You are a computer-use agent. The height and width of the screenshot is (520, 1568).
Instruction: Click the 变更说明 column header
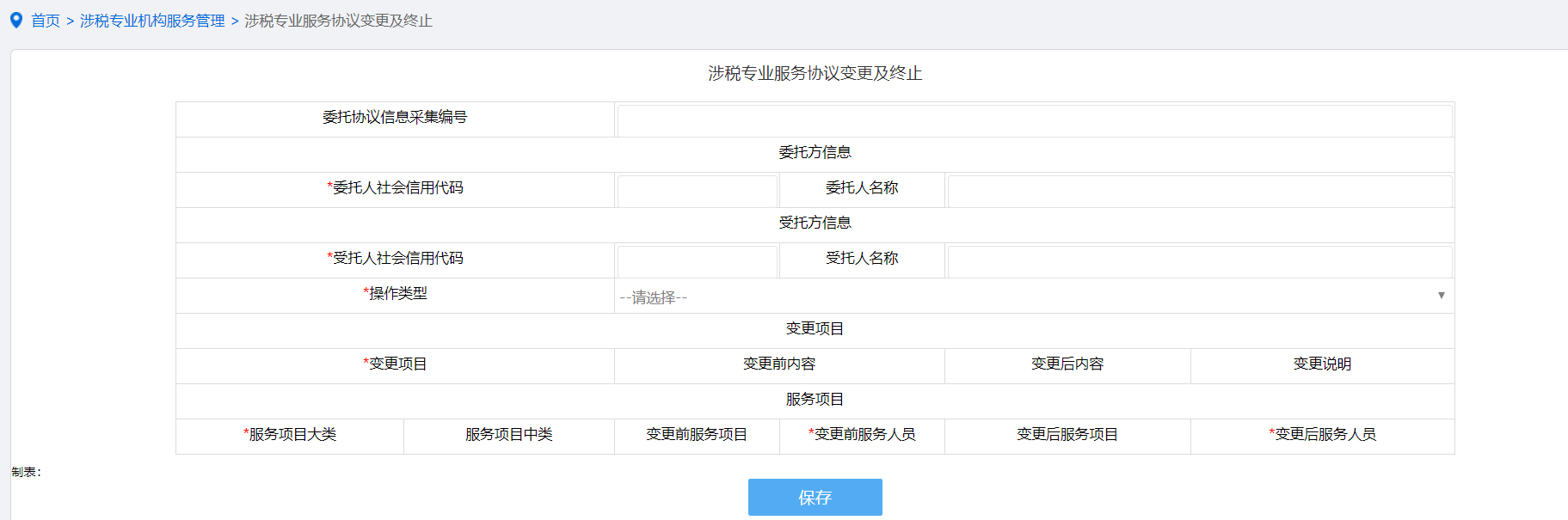(1322, 364)
